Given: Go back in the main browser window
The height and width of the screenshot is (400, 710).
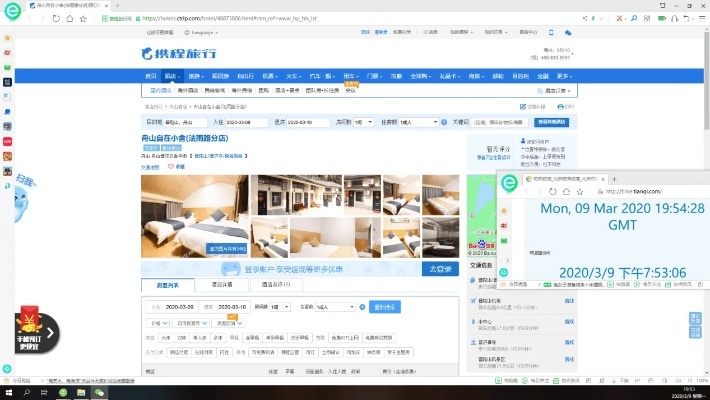Looking at the screenshot, I should coord(30,19).
